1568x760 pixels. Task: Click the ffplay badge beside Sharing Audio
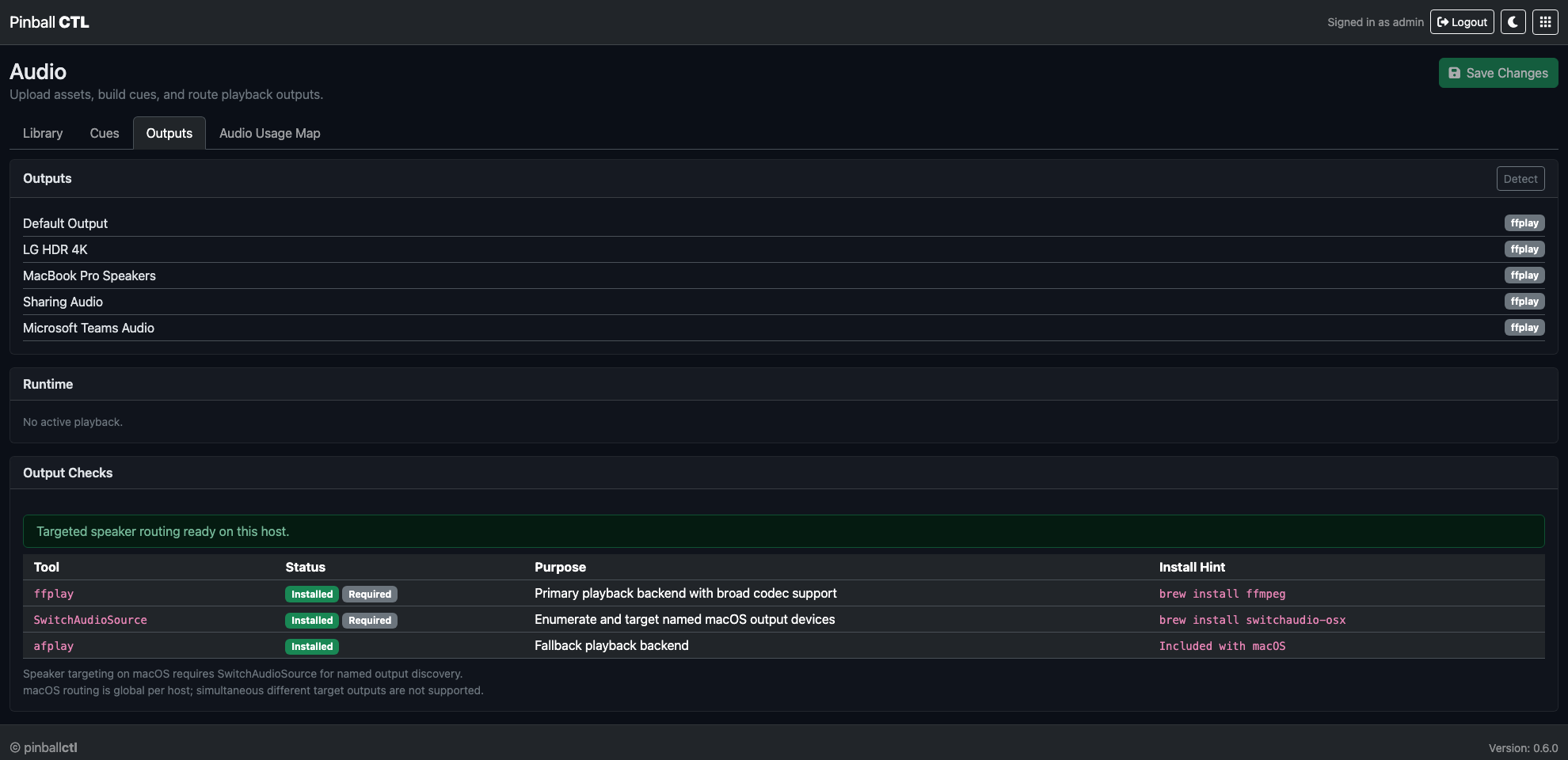pos(1524,301)
